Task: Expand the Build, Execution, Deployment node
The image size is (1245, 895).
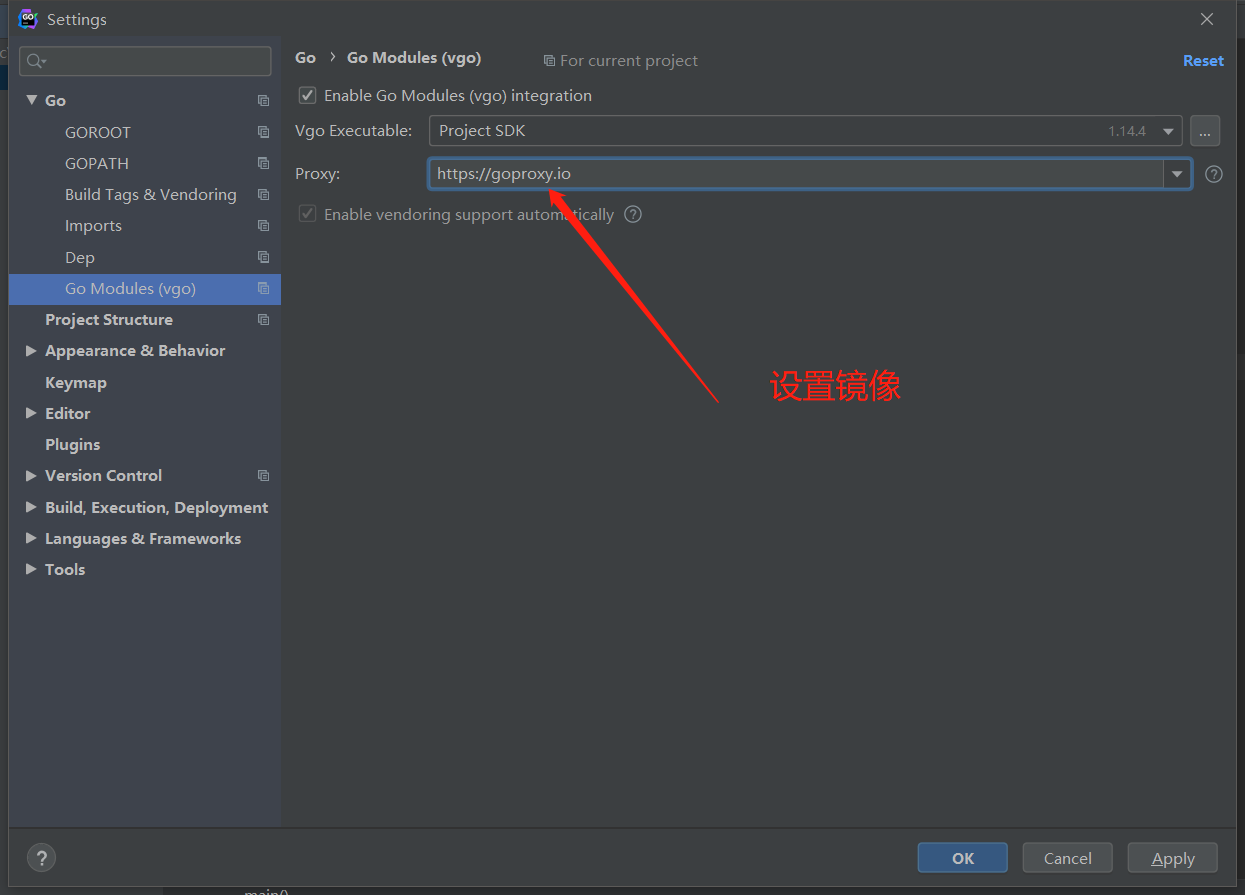Action: point(31,507)
